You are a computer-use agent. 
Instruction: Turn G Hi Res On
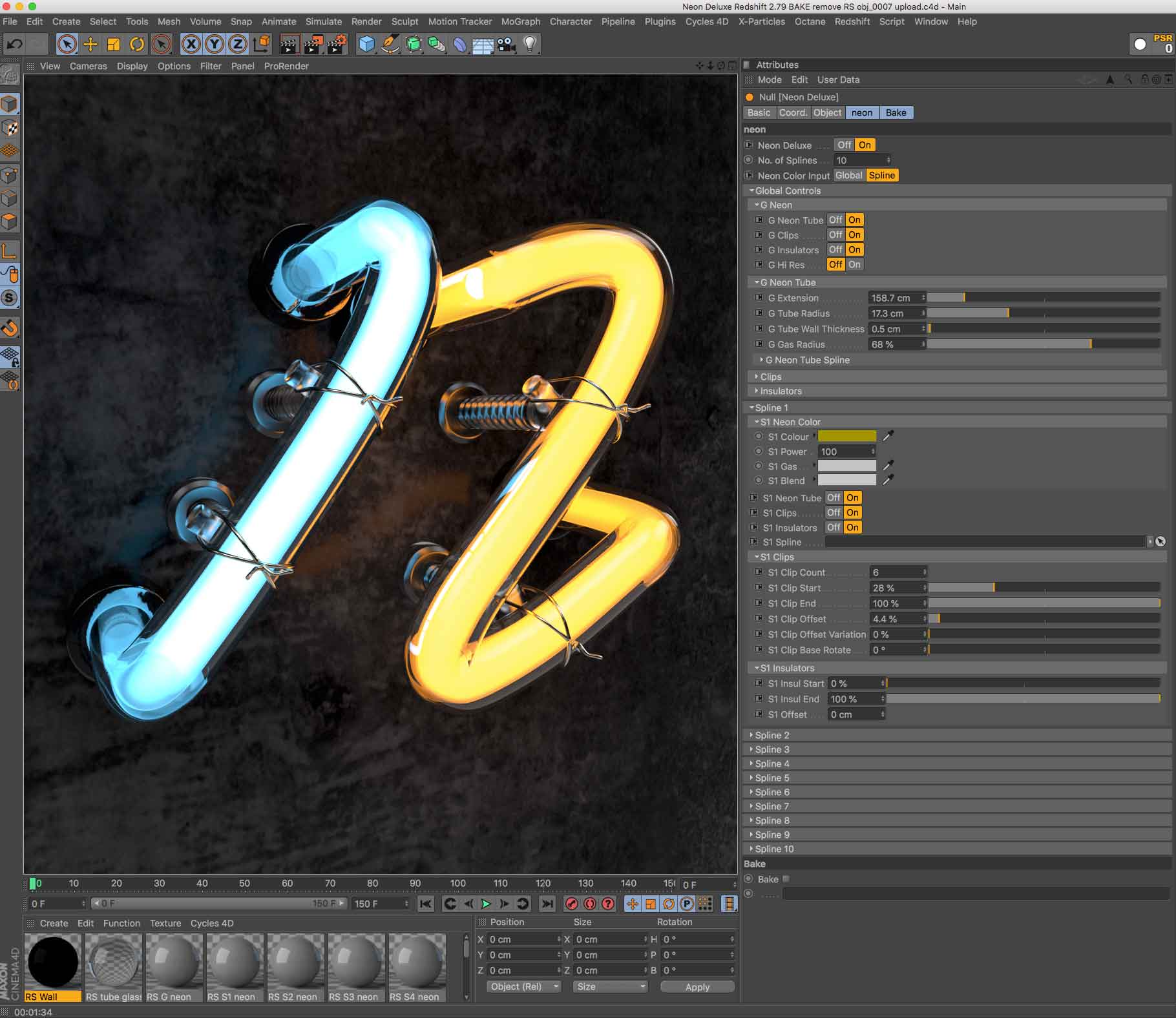[854, 264]
